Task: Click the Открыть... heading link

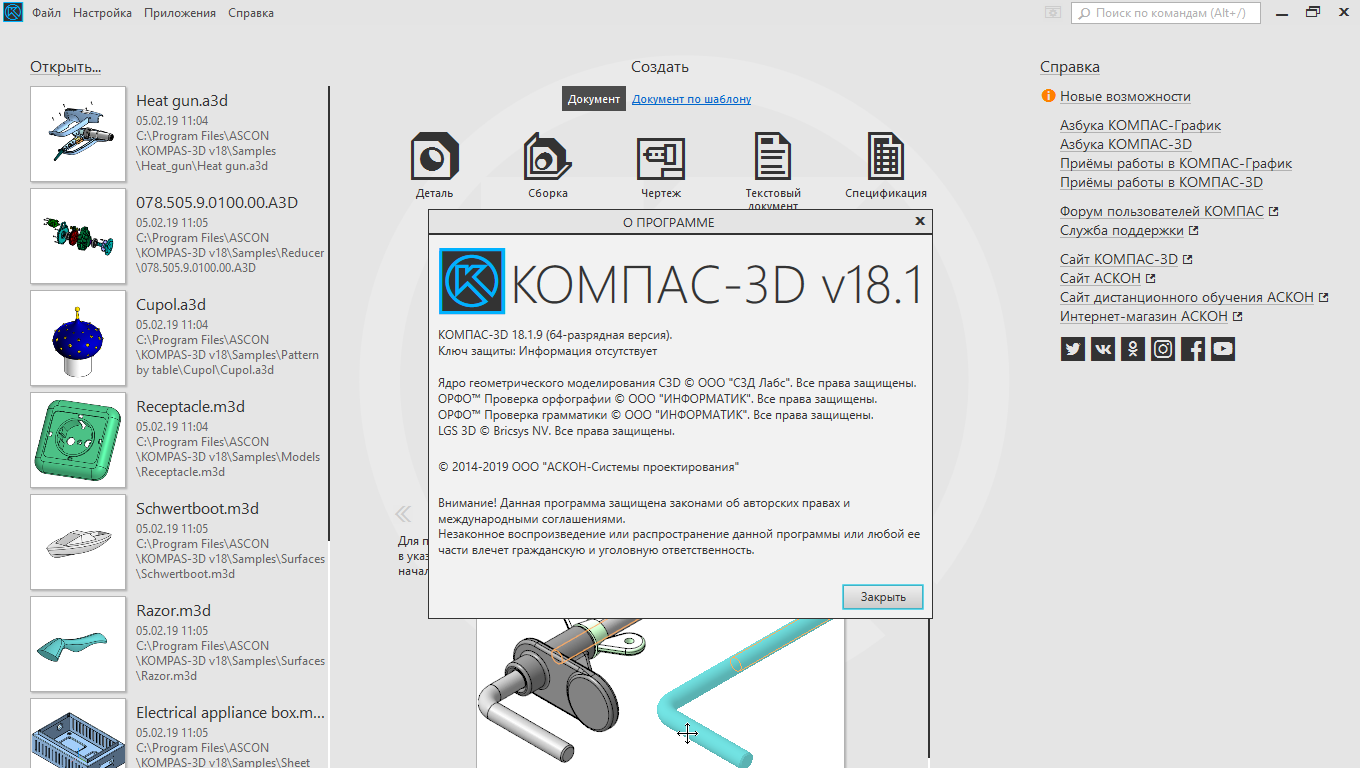Action: [x=65, y=67]
